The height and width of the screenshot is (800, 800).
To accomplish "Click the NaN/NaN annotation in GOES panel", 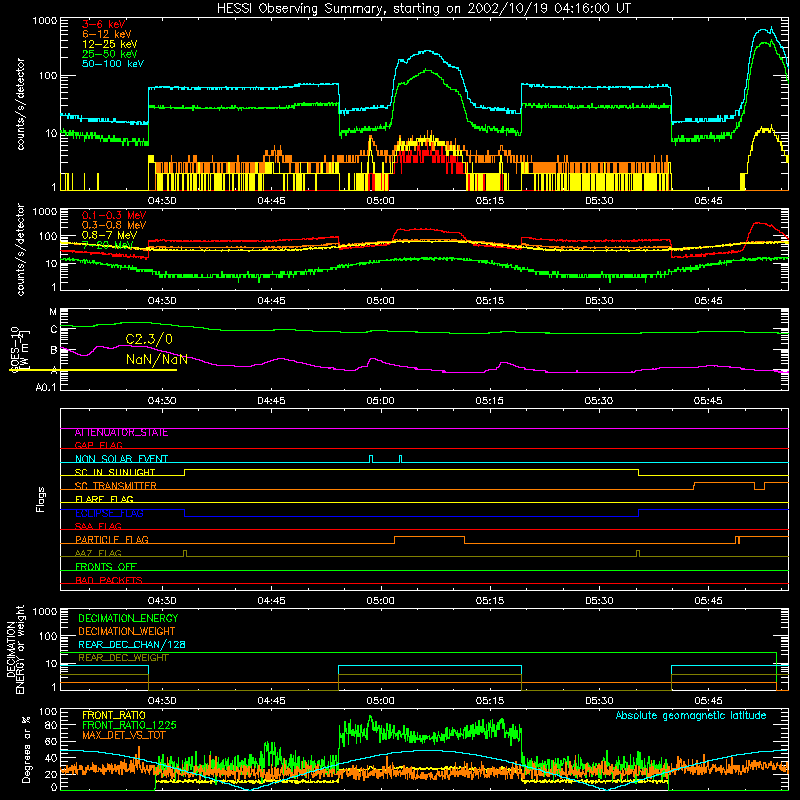I will click(x=157, y=359).
